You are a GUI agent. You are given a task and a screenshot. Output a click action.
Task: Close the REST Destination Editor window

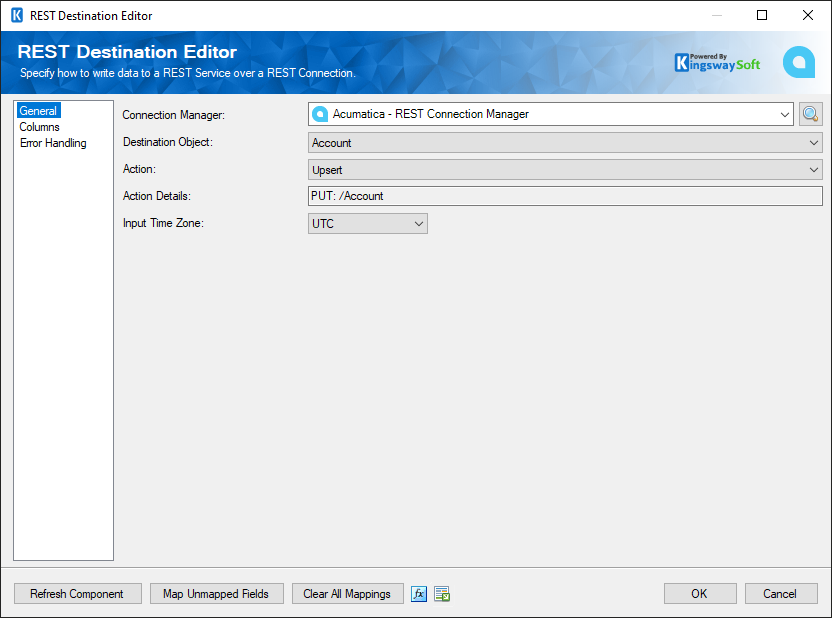(808, 15)
